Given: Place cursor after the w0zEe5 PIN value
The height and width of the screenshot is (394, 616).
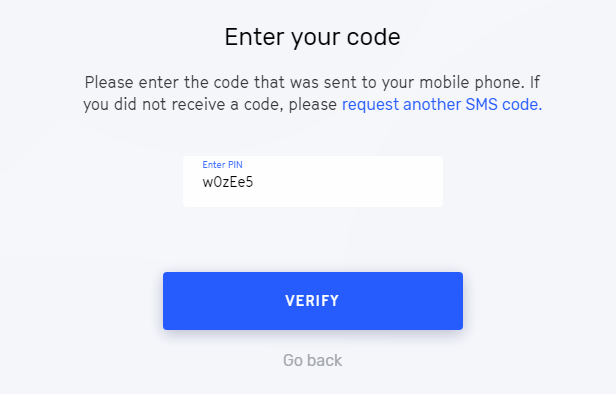Looking at the screenshot, I should tap(255, 182).
